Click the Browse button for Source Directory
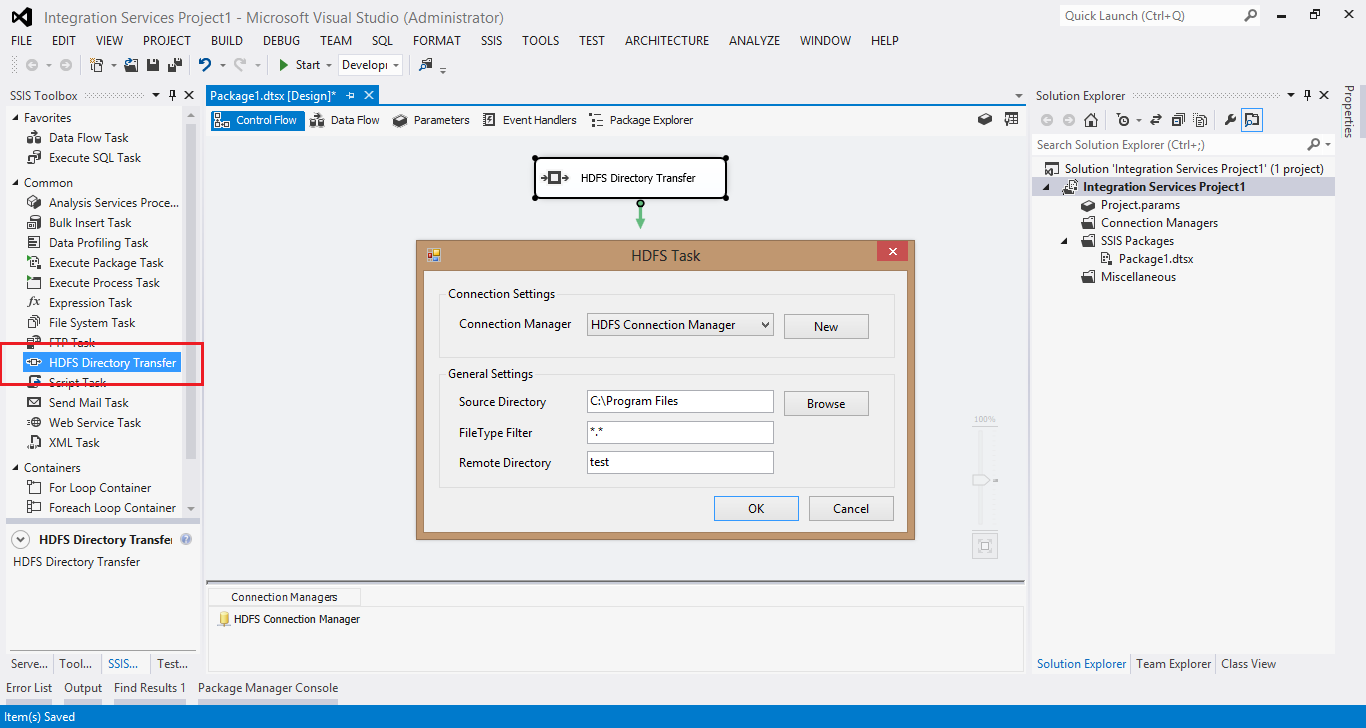The height and width of the screenshot is (728, 1366). tap(826, 404)
